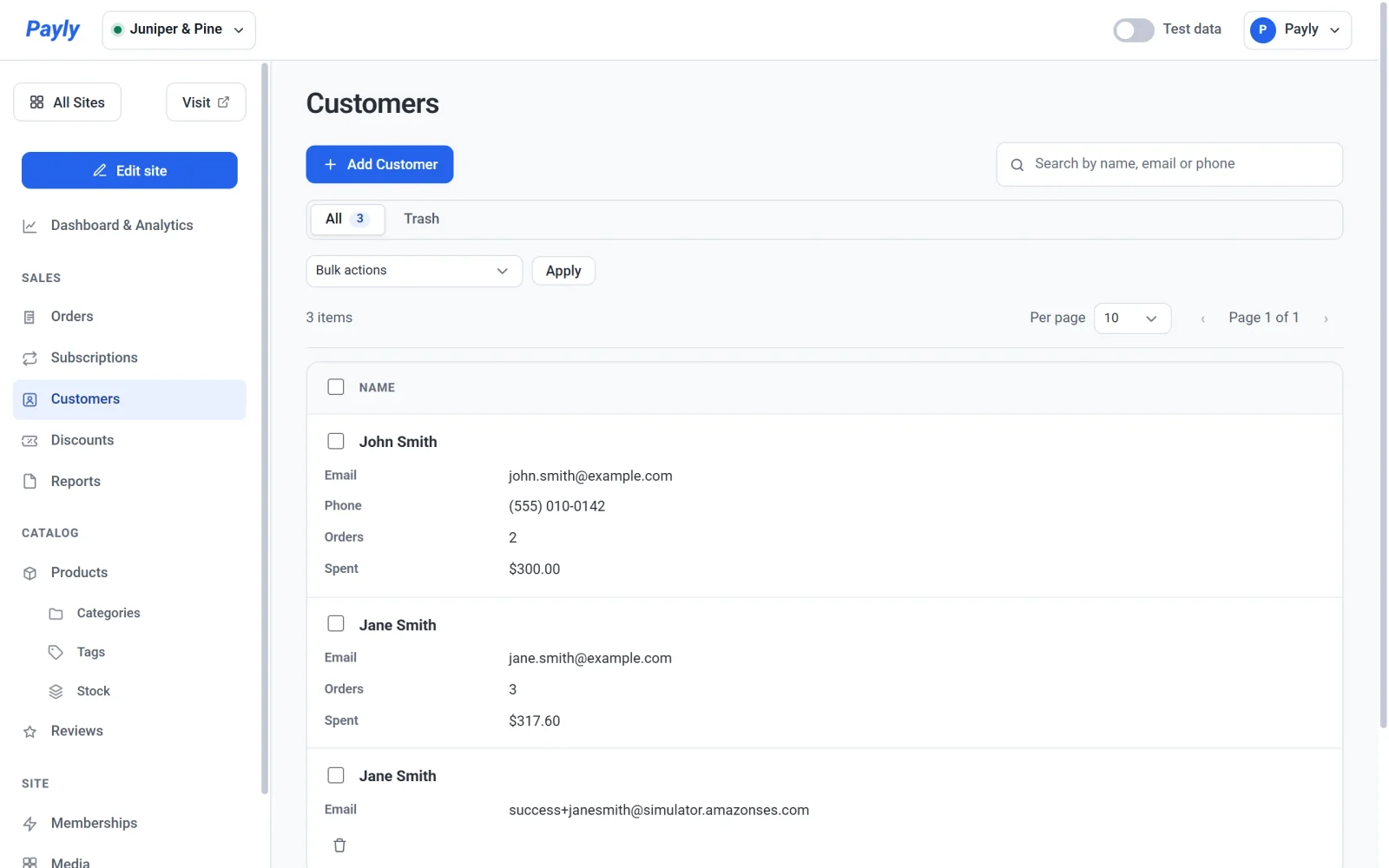Toggle the Test data switch
This screenshot has height=868, width=1389.
point(1134,30)
